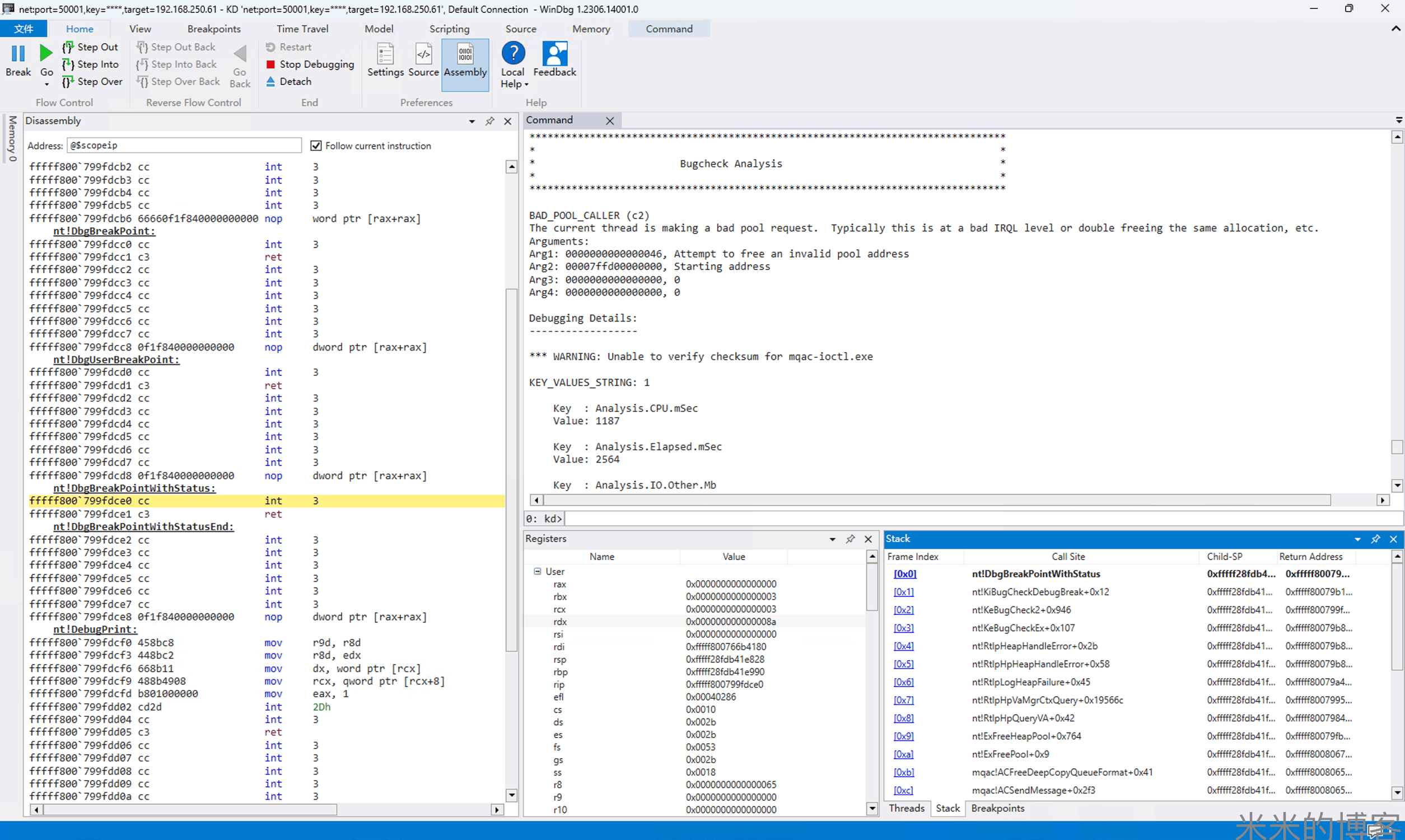Select the Threads tab at bottom

point(906,808)
